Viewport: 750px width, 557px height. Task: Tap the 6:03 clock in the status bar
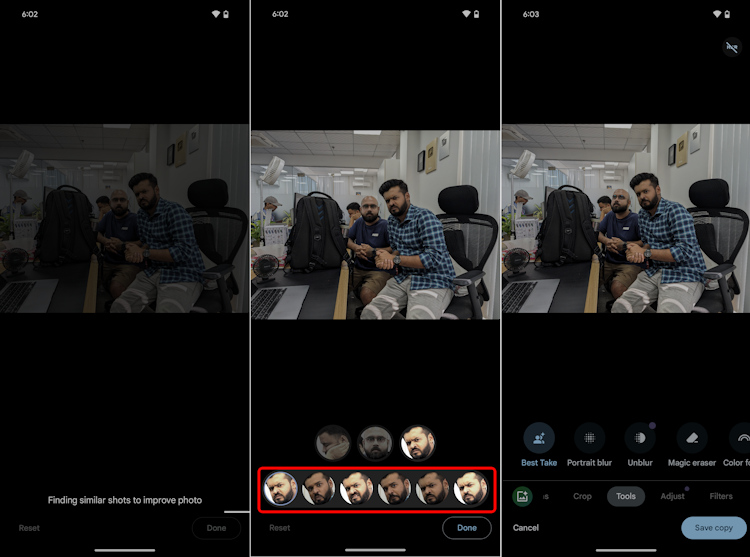point(530,14)
